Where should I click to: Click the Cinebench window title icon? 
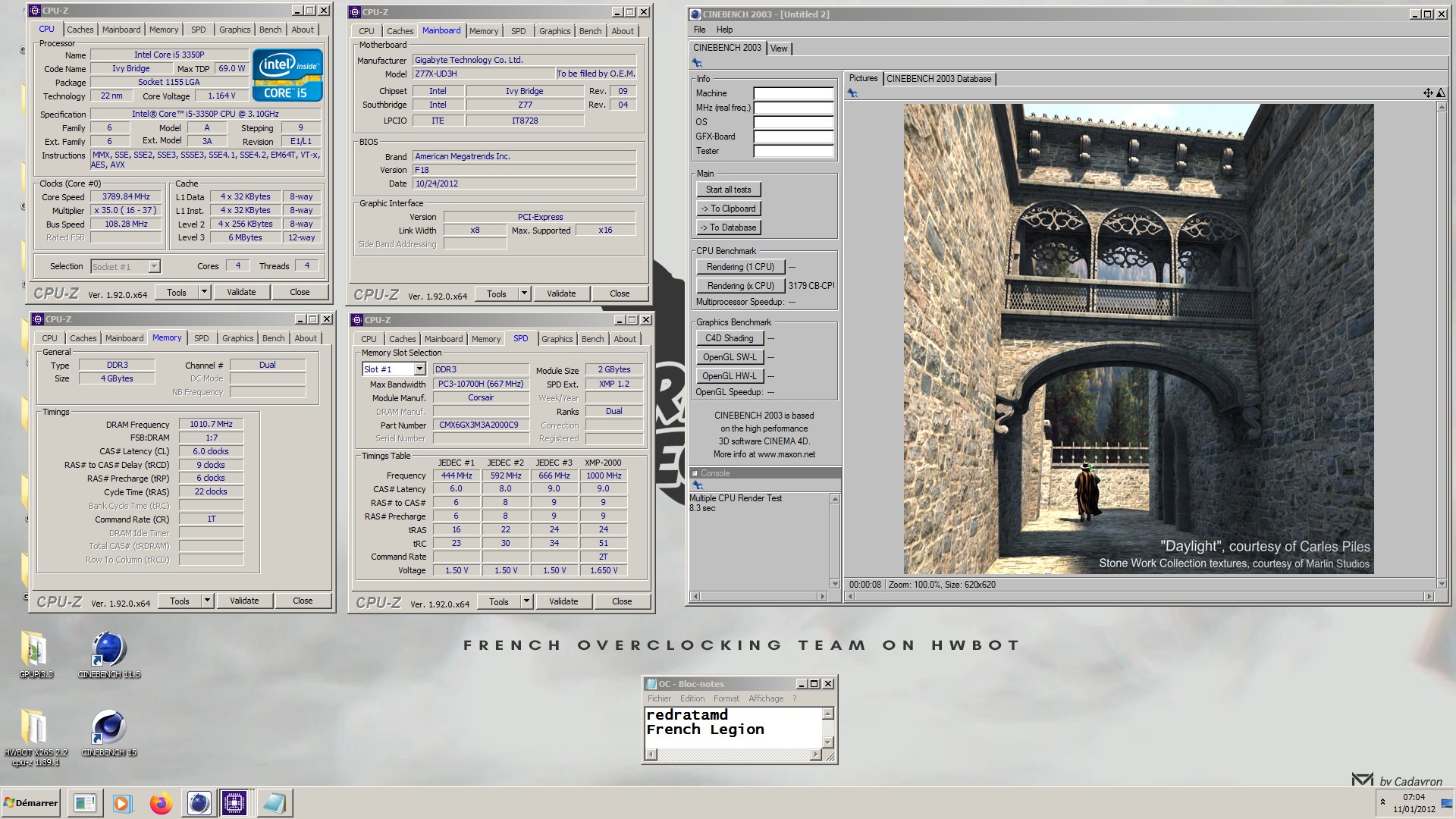coord(695,14)
